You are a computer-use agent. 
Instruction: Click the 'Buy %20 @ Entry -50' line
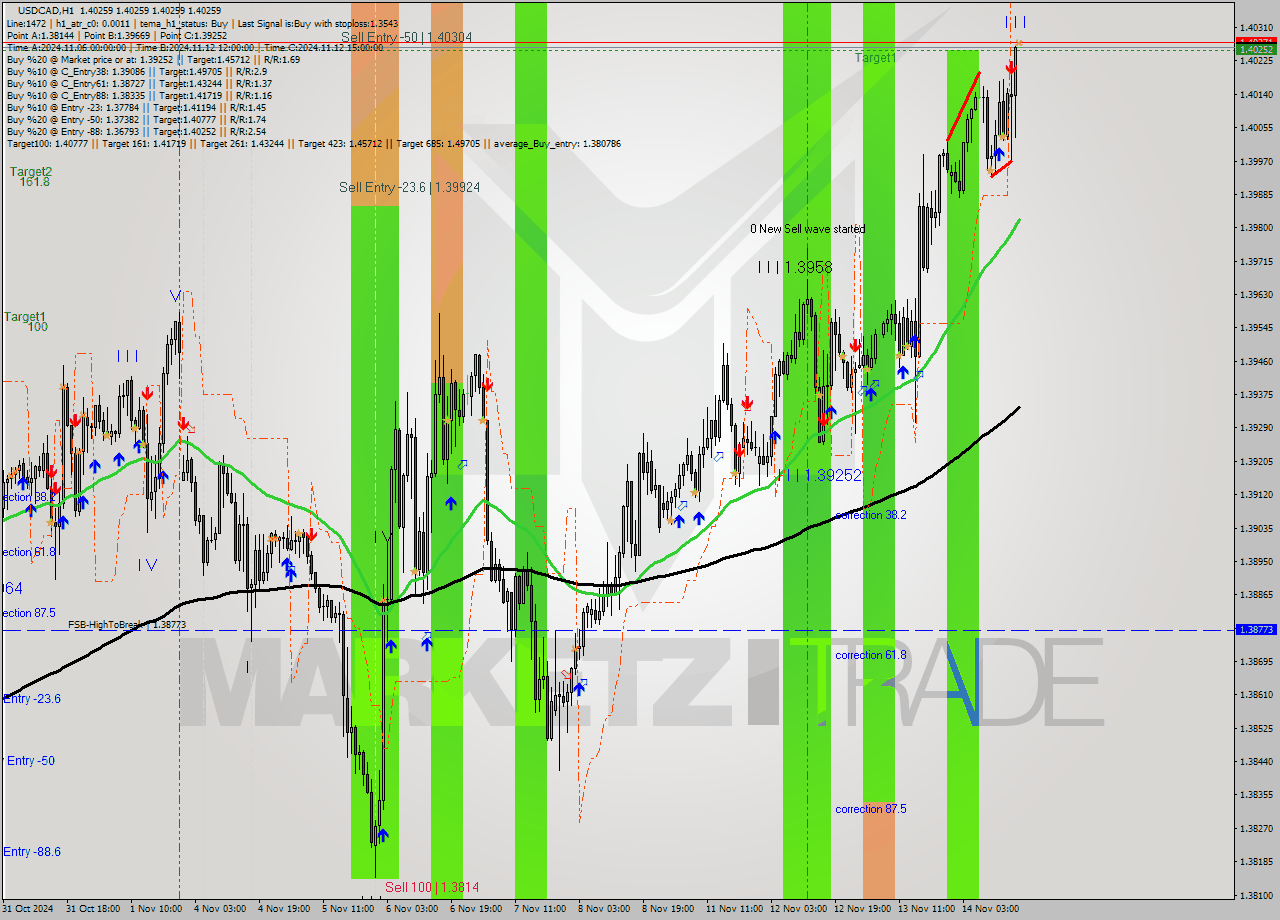[x=136, y=119]
